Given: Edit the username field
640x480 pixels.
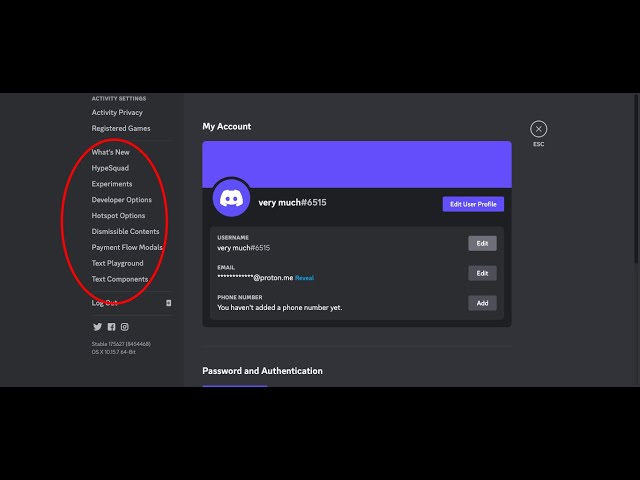Looking at the screenshot, I should pos(482,243).
